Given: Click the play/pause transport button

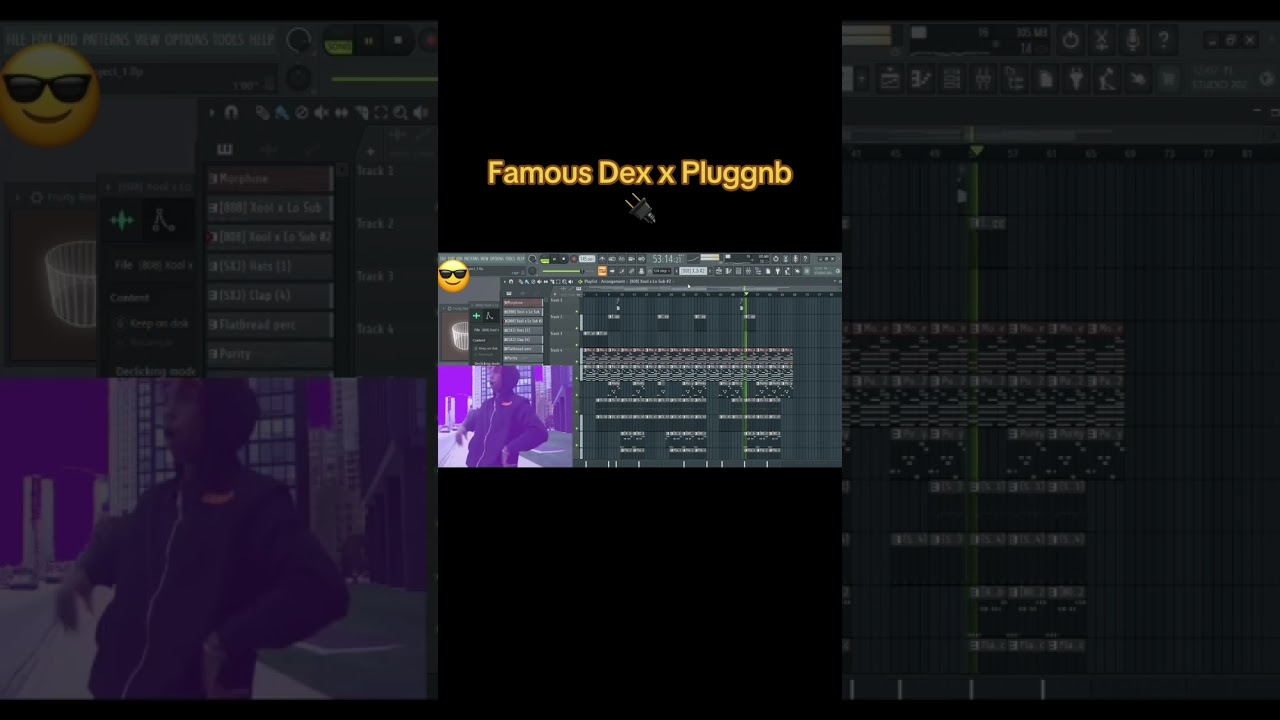Looking at the screenshot, I should pyautogui.click(x=554, y=259).
